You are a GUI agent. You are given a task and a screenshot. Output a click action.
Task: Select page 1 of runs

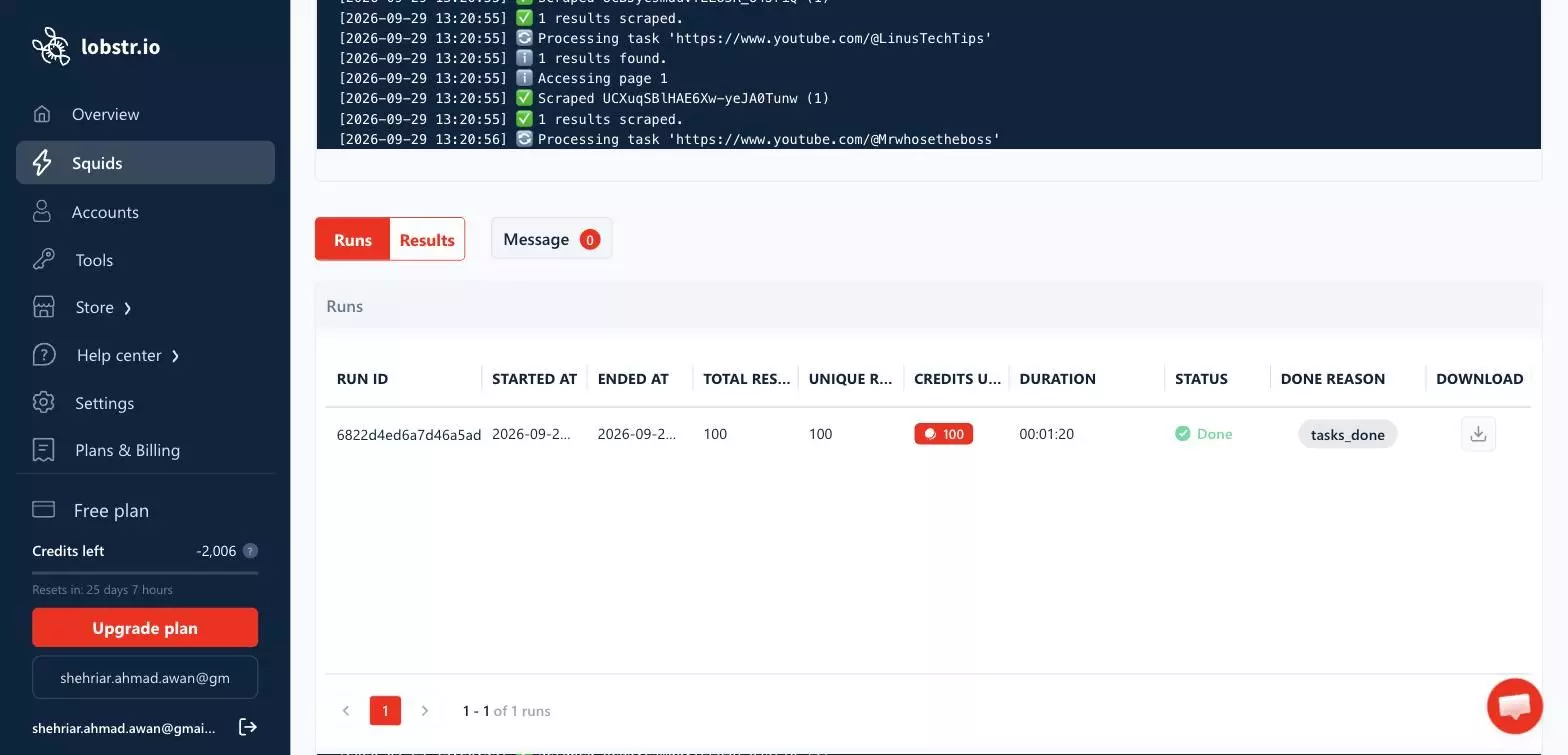point(385,711)
